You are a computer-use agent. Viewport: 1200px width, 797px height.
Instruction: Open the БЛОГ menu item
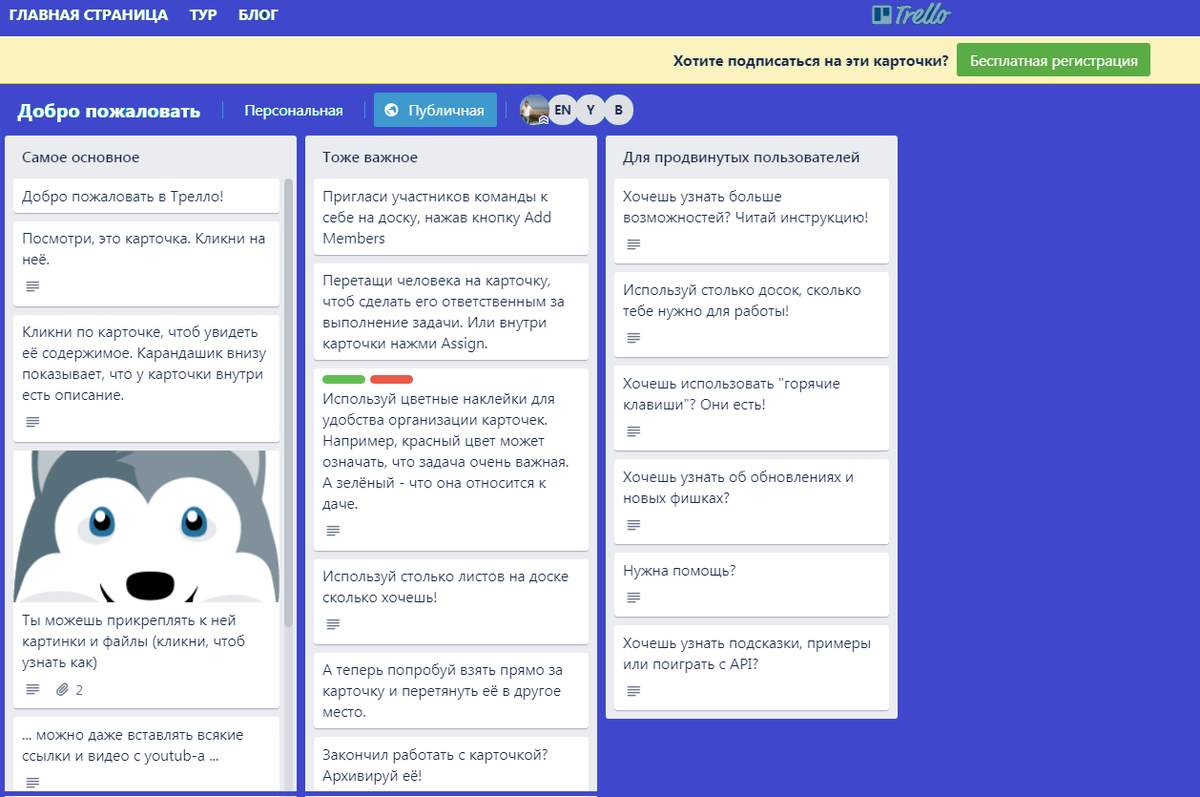pos(257,14)
